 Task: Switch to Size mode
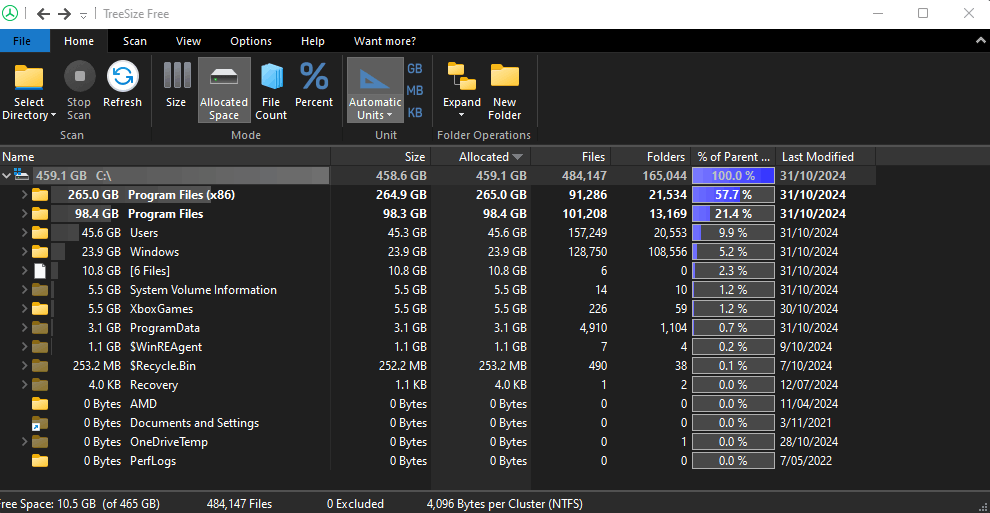click(x=176, y=84)
